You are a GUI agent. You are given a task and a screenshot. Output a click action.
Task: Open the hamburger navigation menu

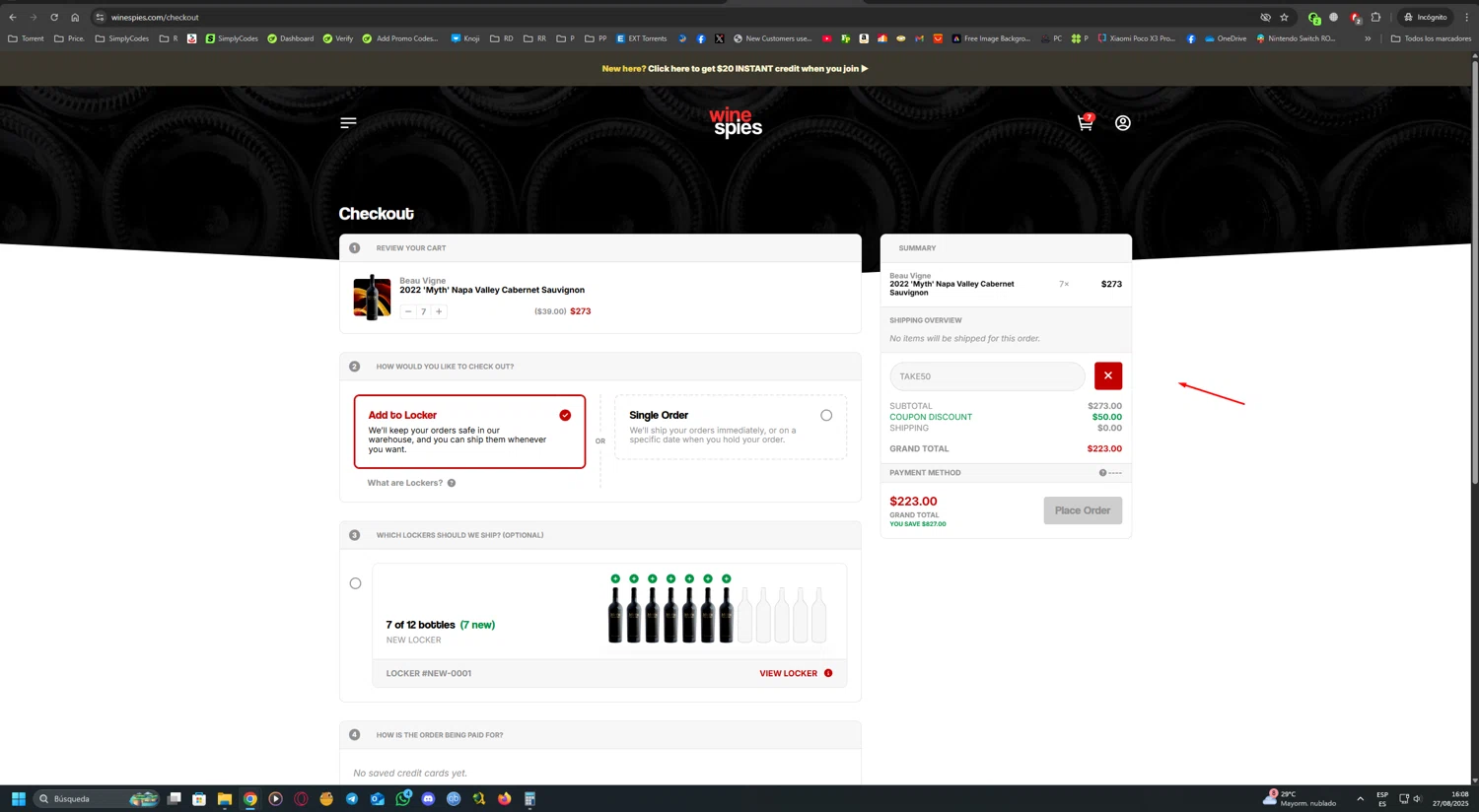pyautogui.click(x=348, y=123)
